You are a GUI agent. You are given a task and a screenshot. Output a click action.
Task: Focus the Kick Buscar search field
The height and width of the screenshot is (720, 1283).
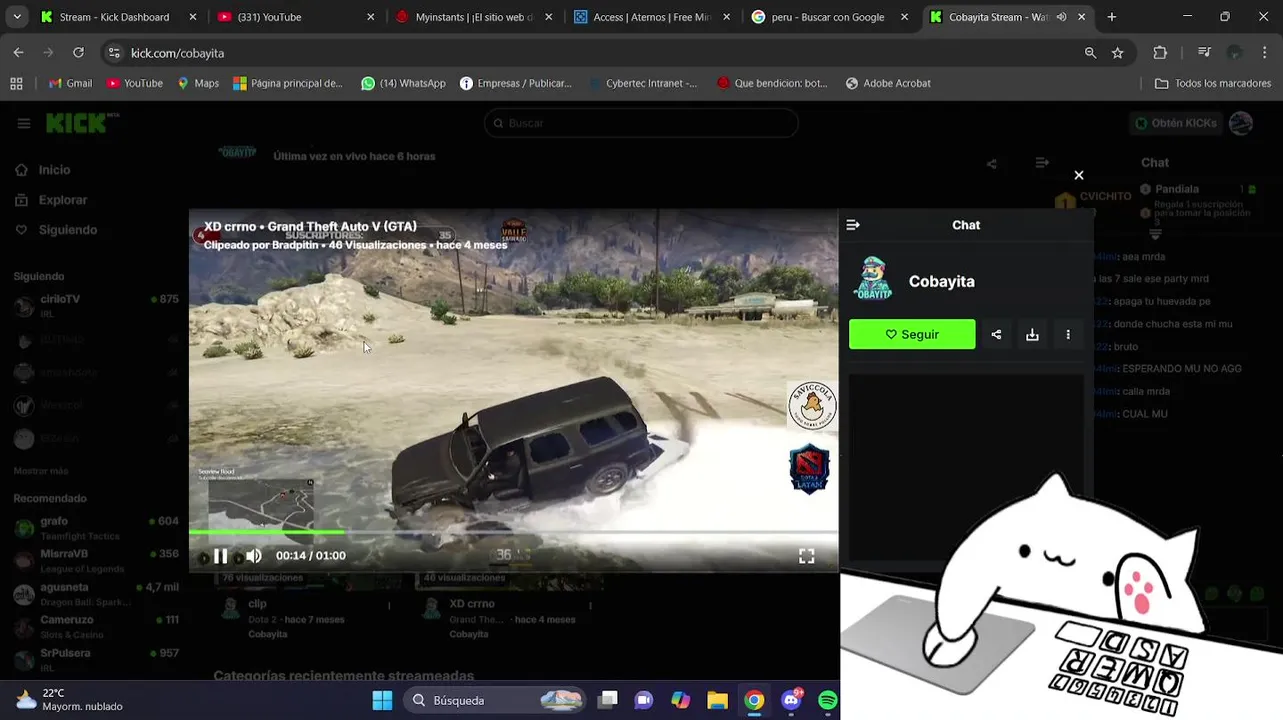point(641,123)
